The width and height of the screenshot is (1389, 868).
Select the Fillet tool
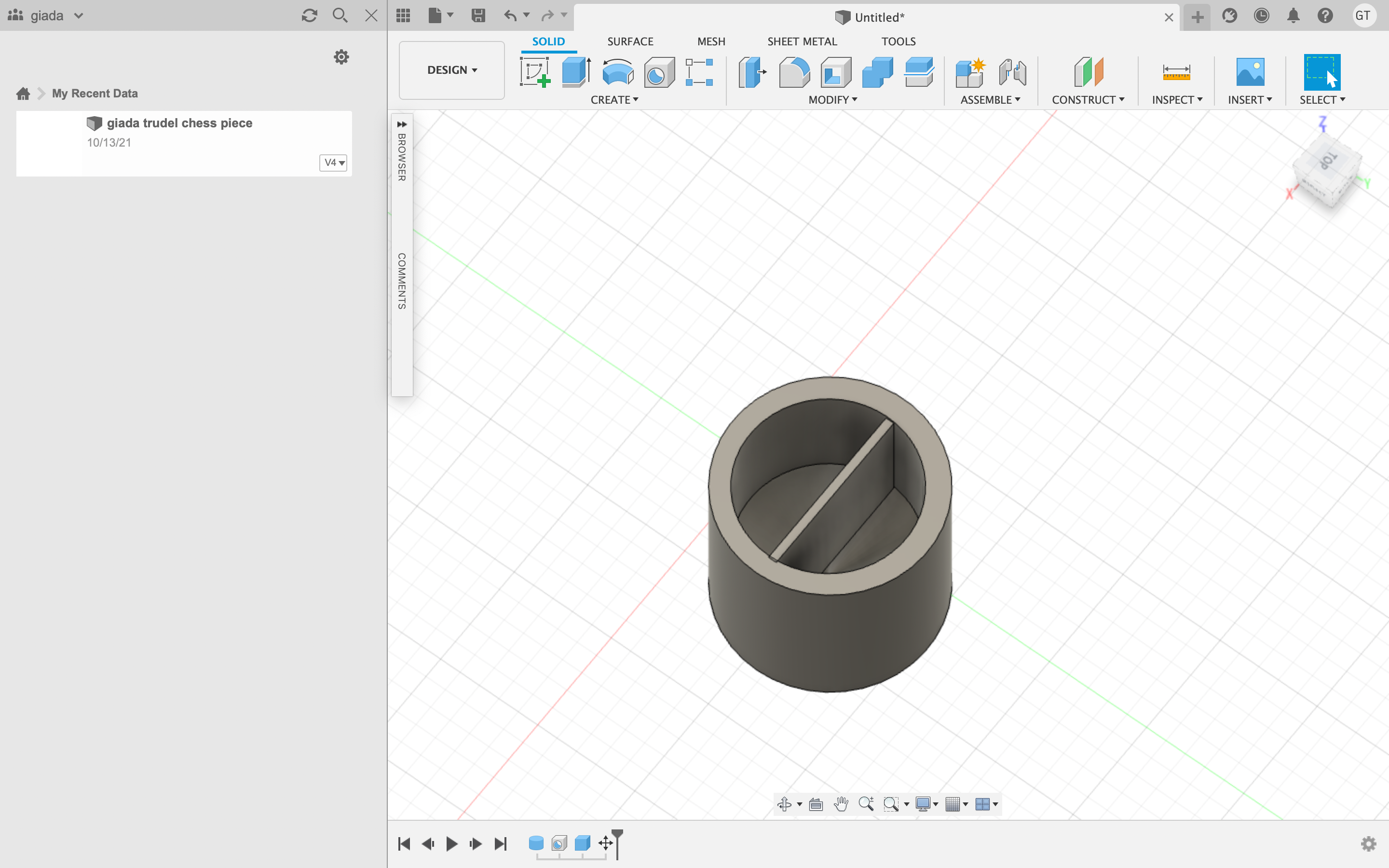[794, 72]
